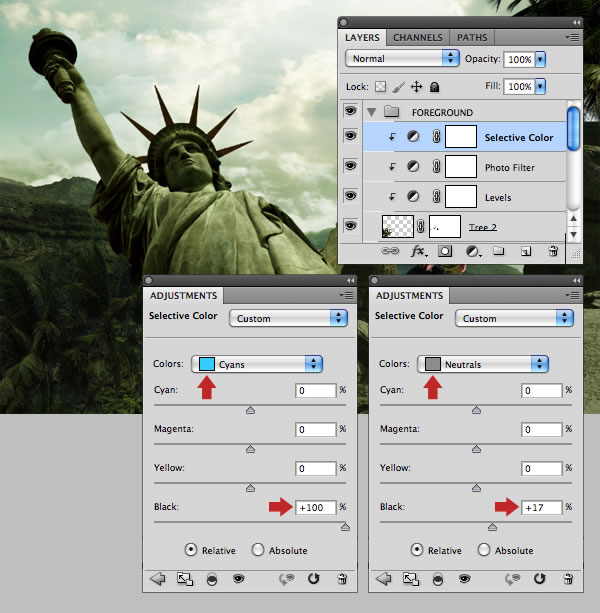Selective Color layer mask thumbnail

pos(461,136)
